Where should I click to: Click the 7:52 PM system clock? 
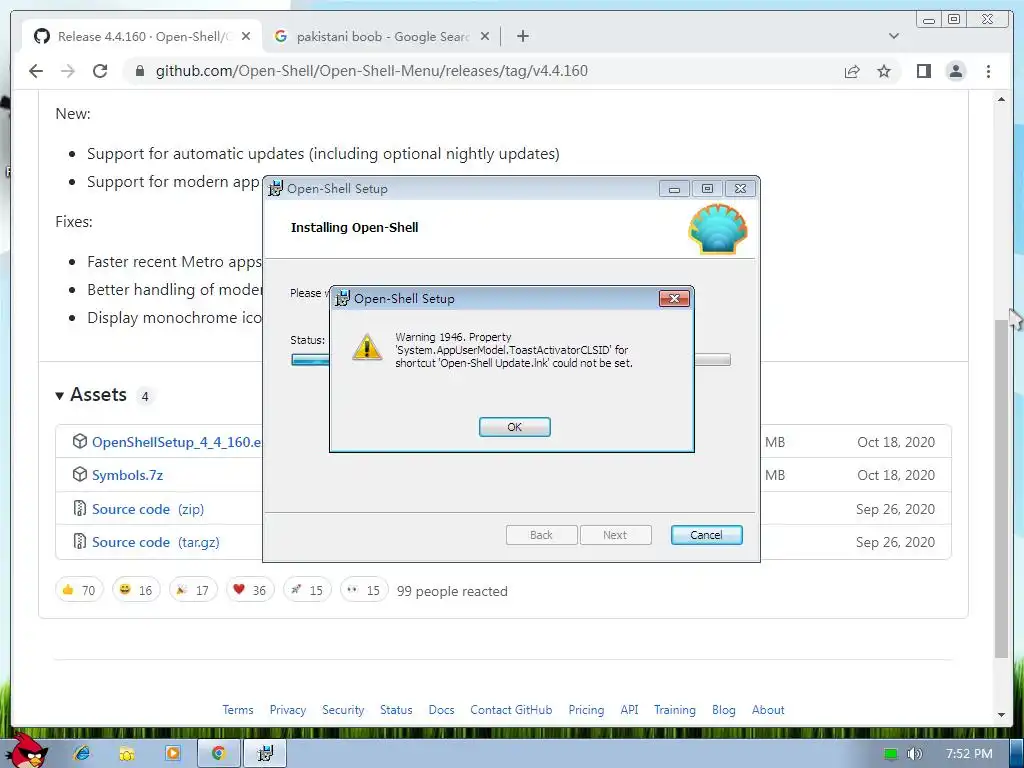click(x=969, y=754)
